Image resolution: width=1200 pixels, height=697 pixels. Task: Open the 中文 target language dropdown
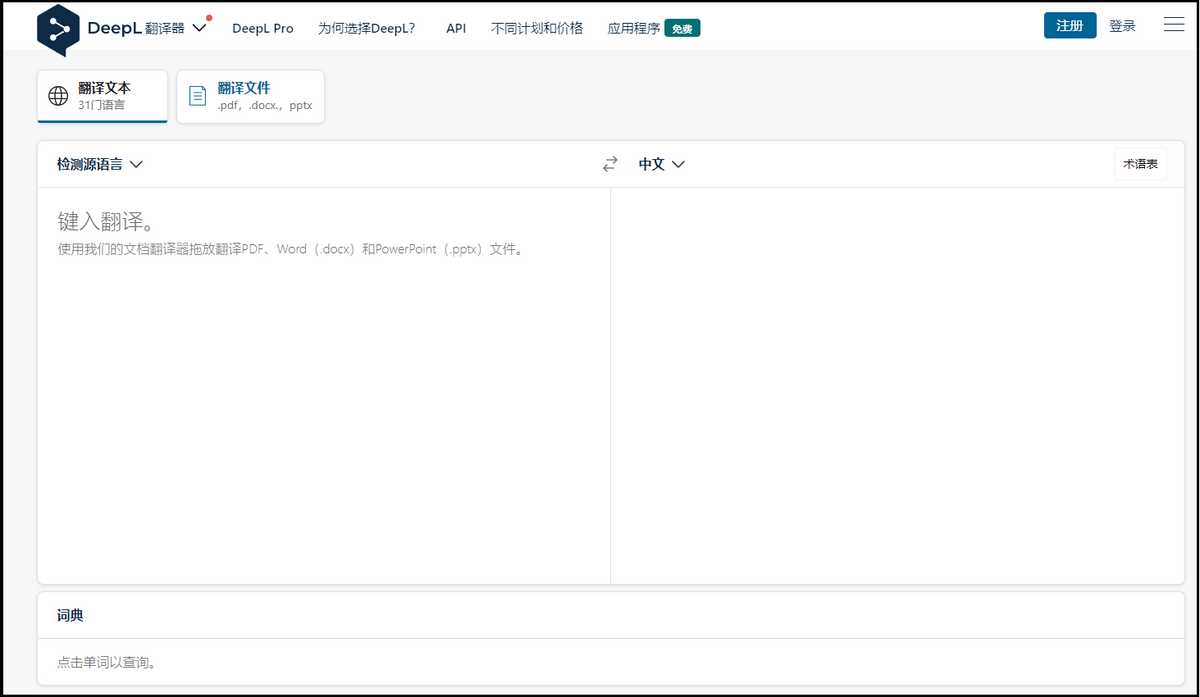pos(662,164)
